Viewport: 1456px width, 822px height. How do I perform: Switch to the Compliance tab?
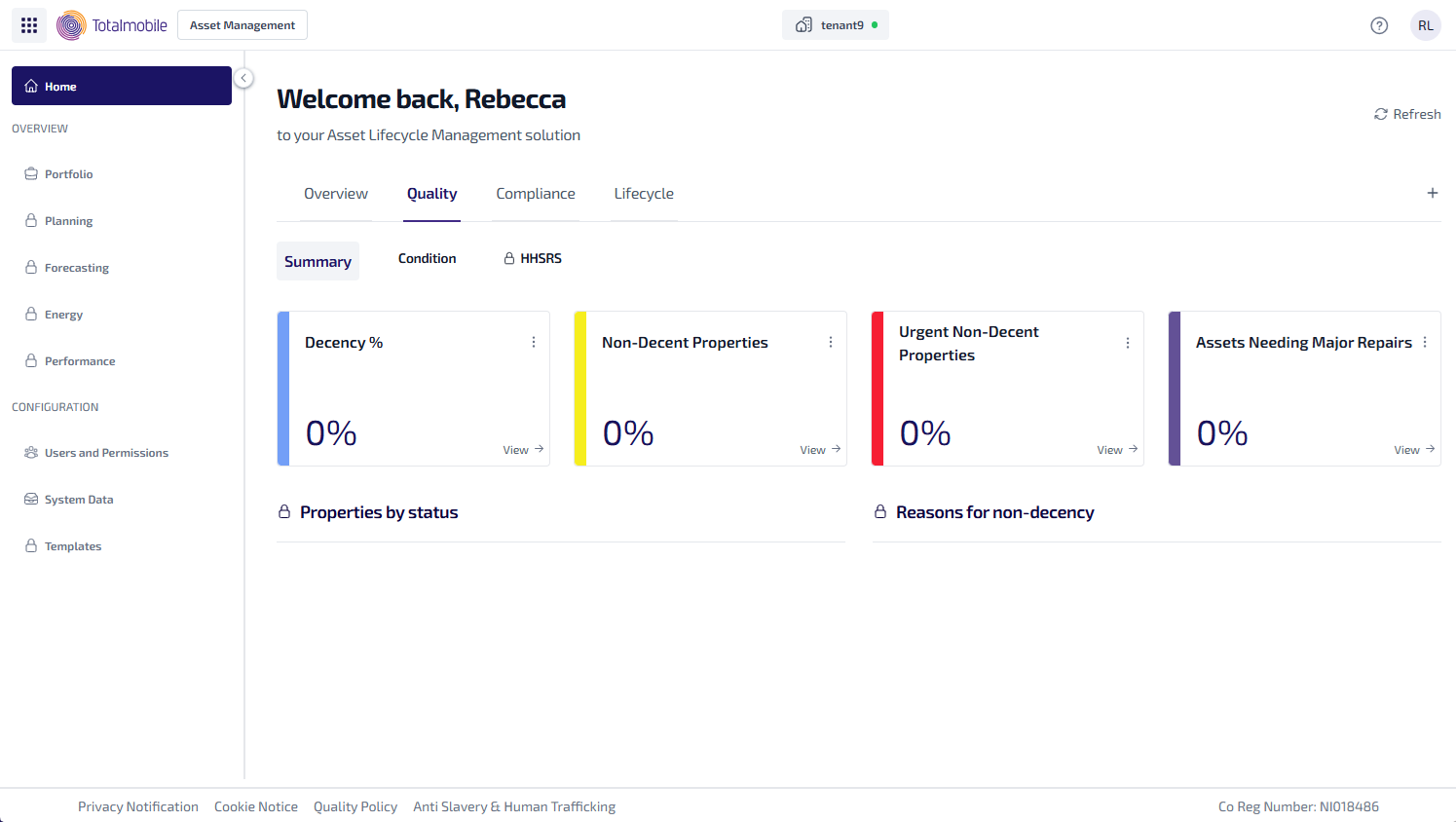(535, 194)
